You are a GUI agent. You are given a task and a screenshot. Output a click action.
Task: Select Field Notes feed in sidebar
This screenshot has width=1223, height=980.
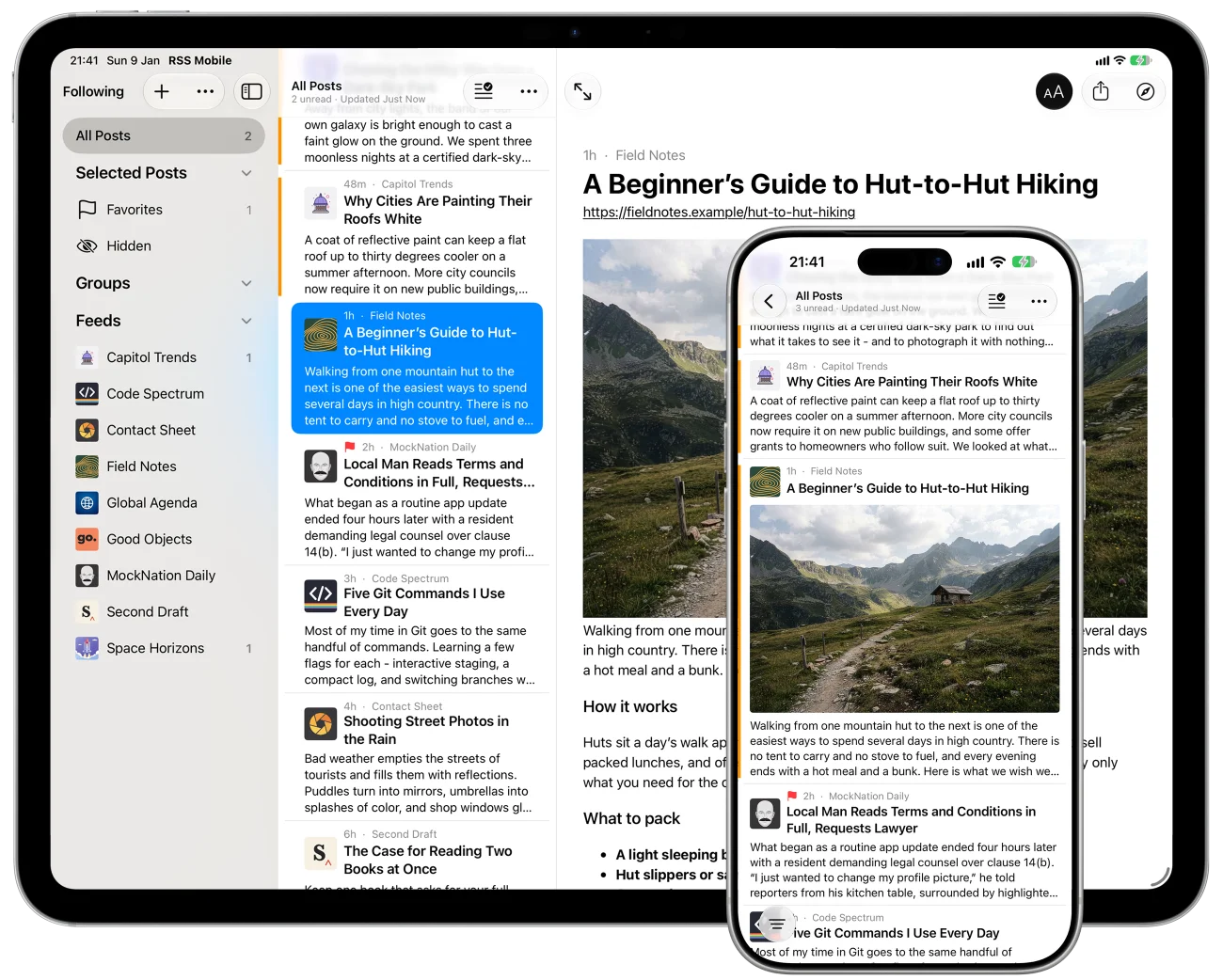tap(165, 466)
